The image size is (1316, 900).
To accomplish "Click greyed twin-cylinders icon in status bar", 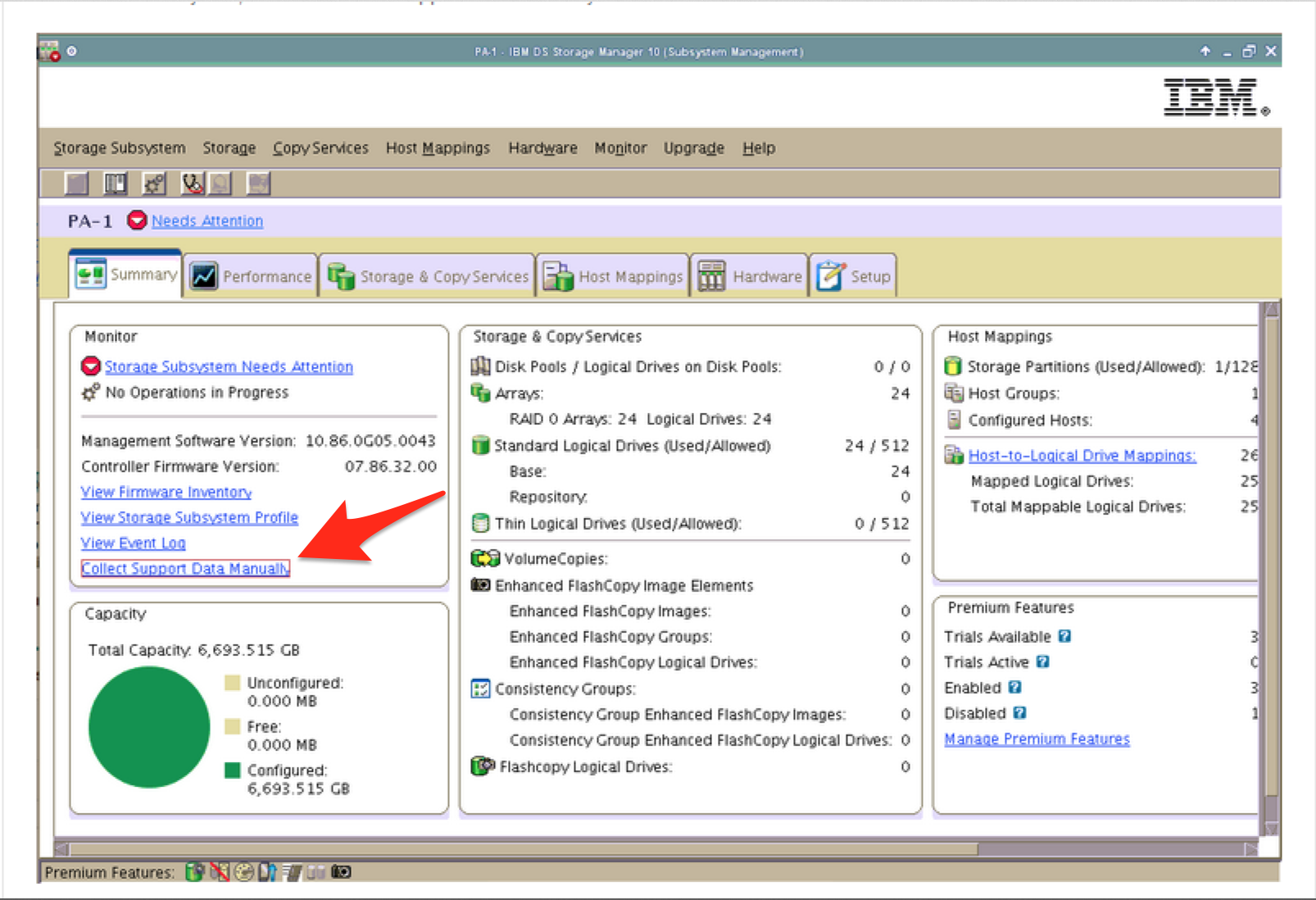I will click(316, 872).
